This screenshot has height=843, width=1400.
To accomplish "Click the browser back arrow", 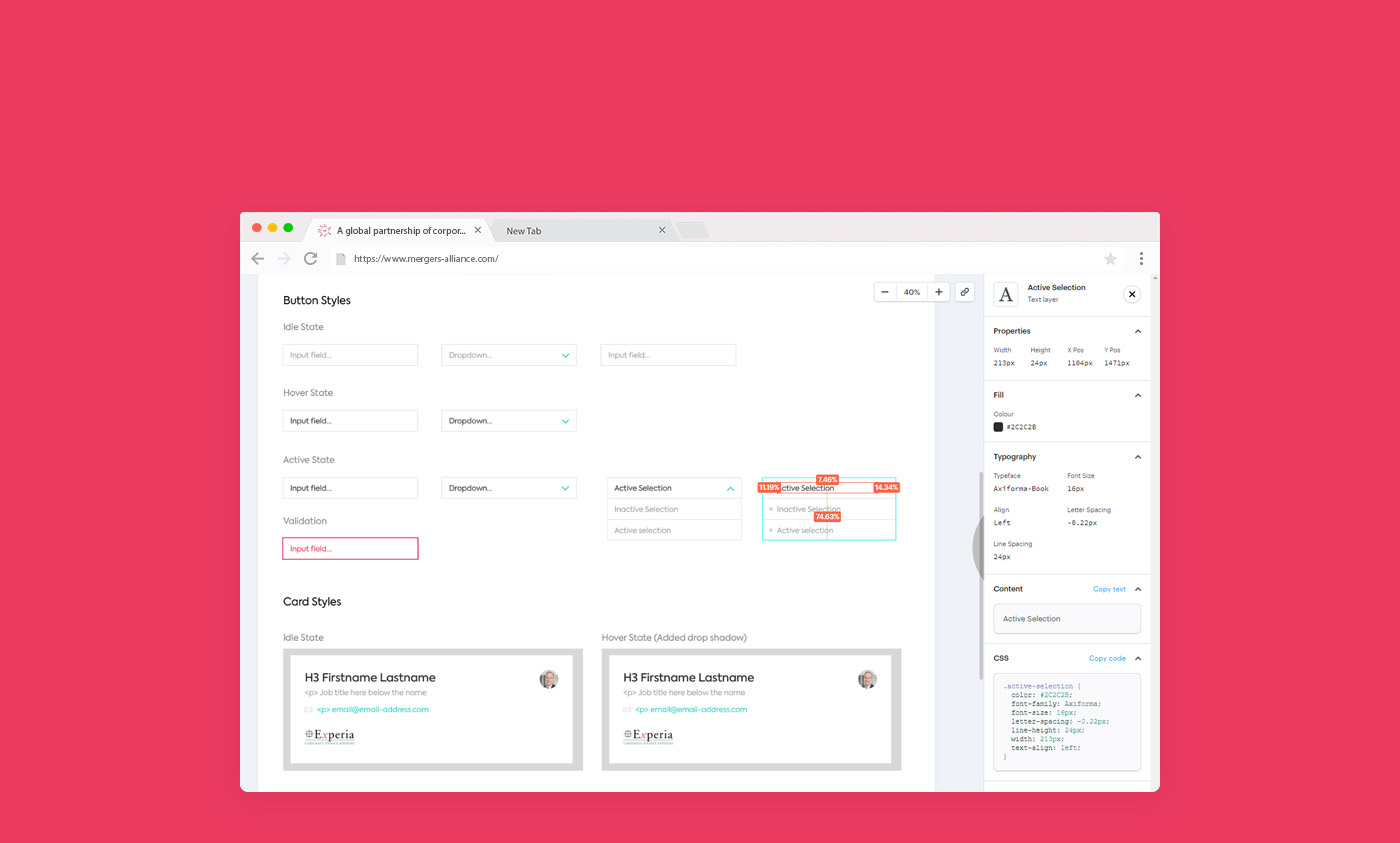I will (x=258, y=259).
